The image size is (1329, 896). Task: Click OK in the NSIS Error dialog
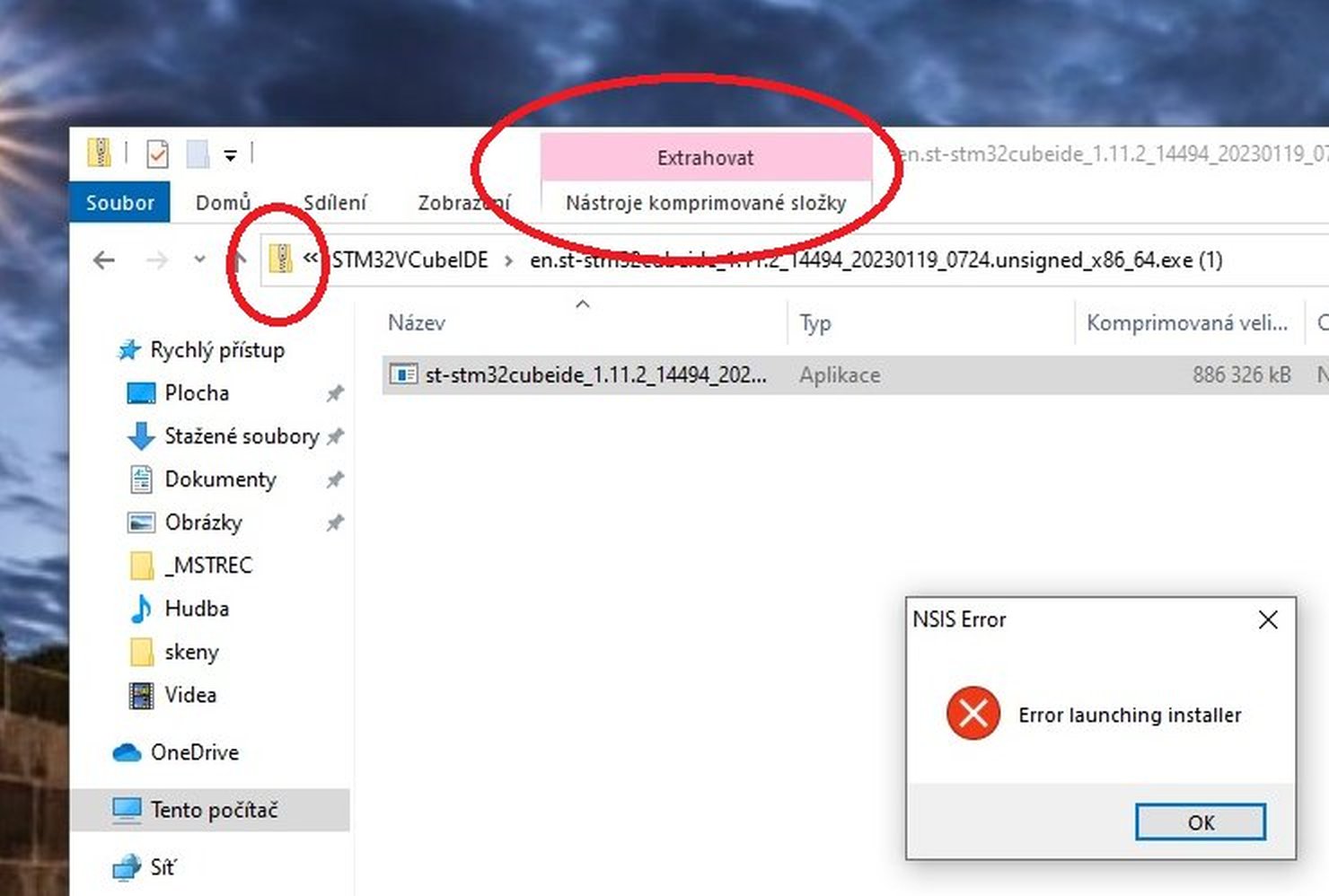point(1201,822)
